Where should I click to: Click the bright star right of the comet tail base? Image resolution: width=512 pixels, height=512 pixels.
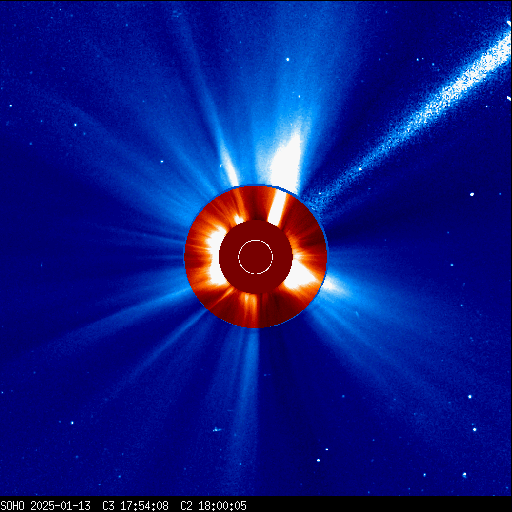pyautogui.click(x=472, y=194)
